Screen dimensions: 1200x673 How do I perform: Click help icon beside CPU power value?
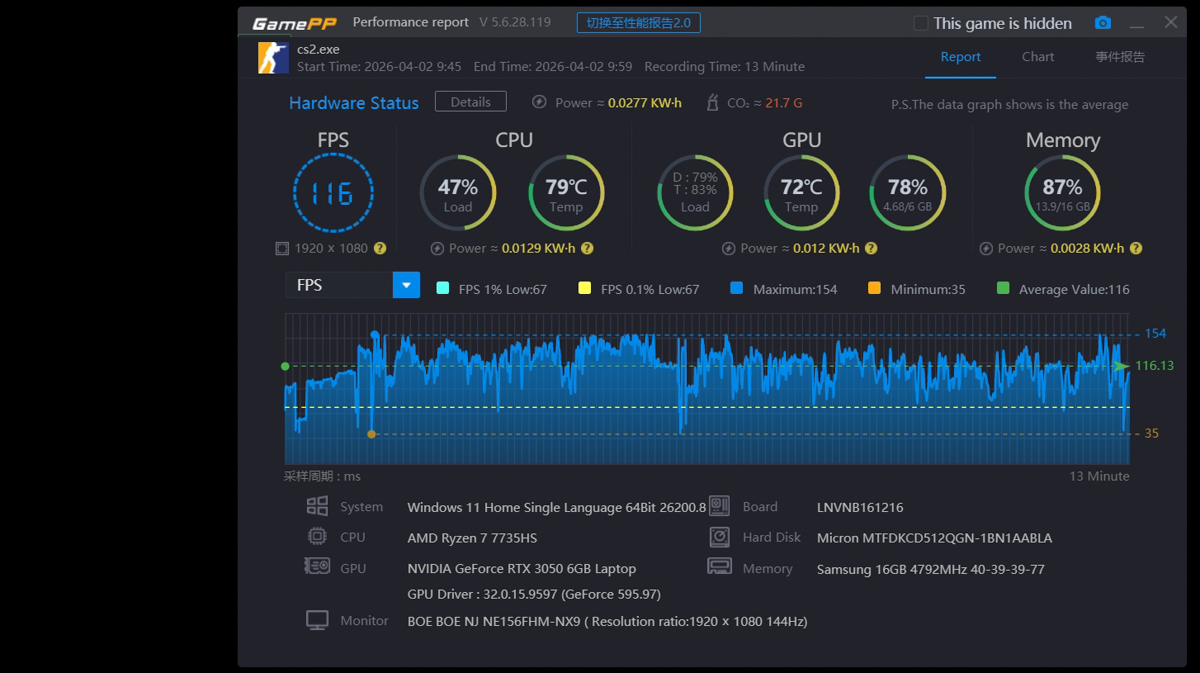tap(587, 248)
